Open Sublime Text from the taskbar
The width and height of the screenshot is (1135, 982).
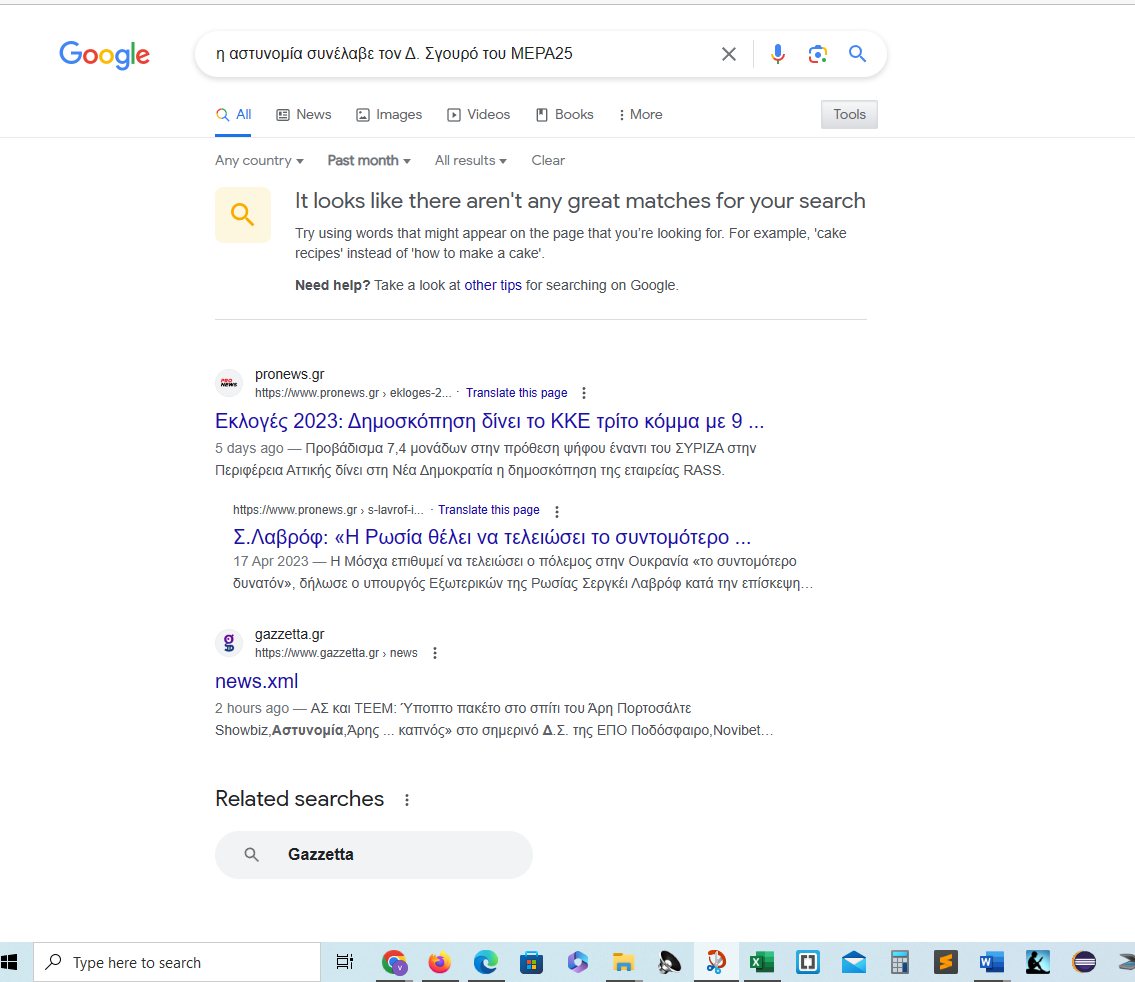(x=946, y=962)
